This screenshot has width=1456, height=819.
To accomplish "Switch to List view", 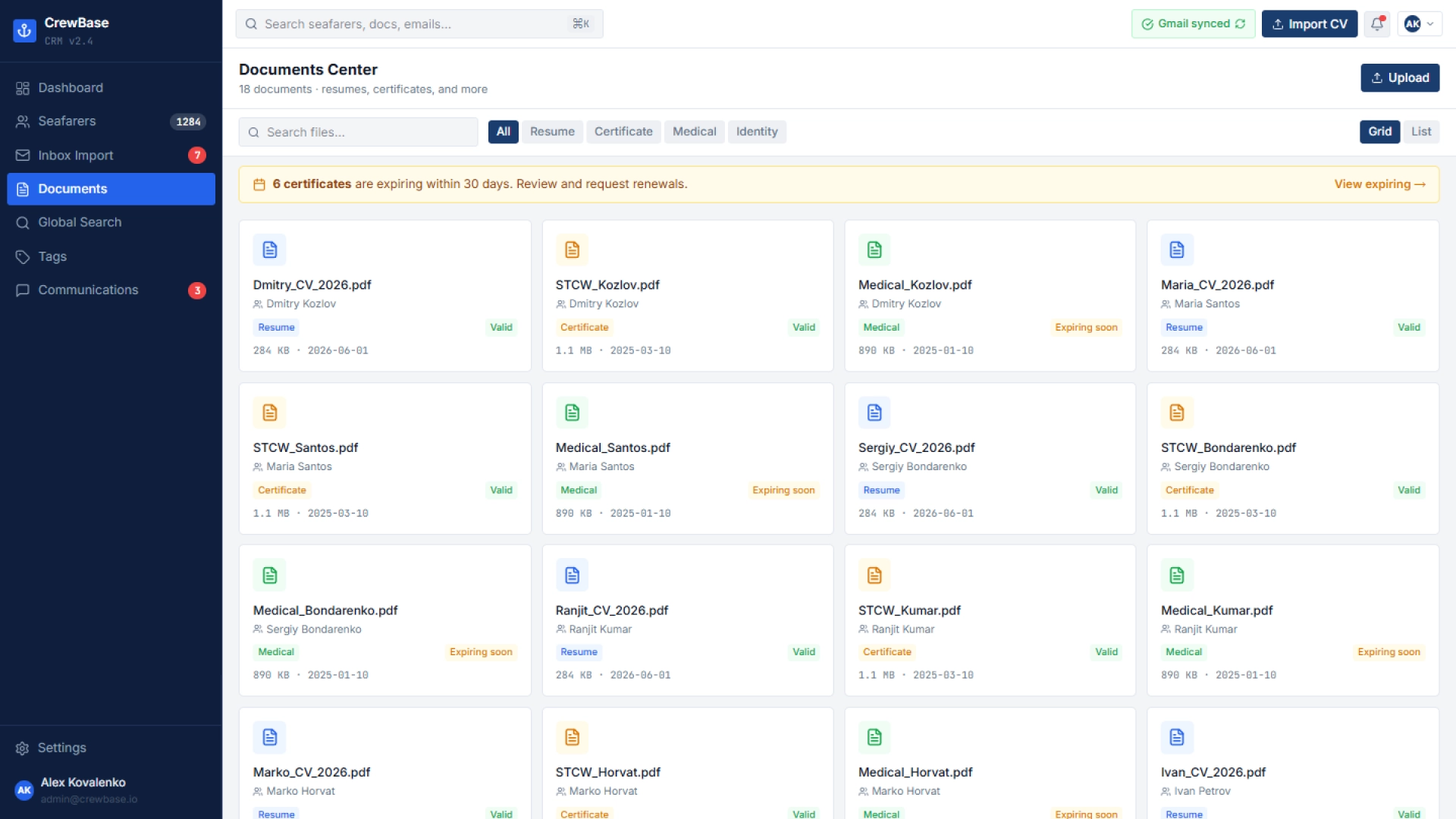I will (1421, 132).
